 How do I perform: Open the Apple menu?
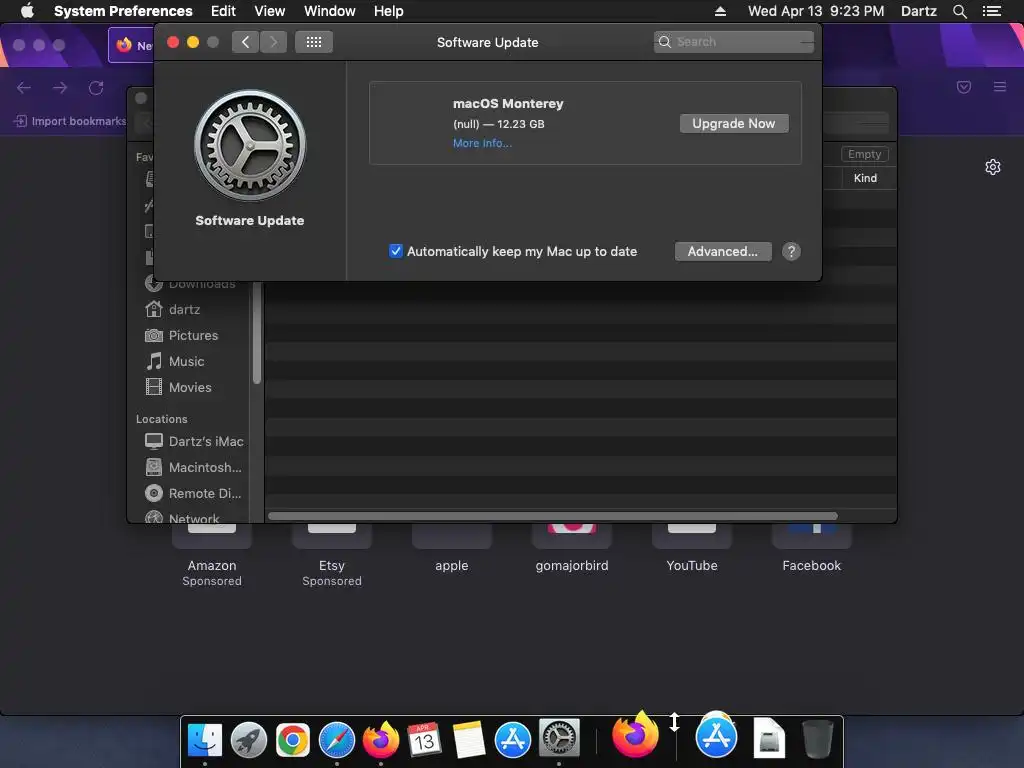click(x=27, y=11)
